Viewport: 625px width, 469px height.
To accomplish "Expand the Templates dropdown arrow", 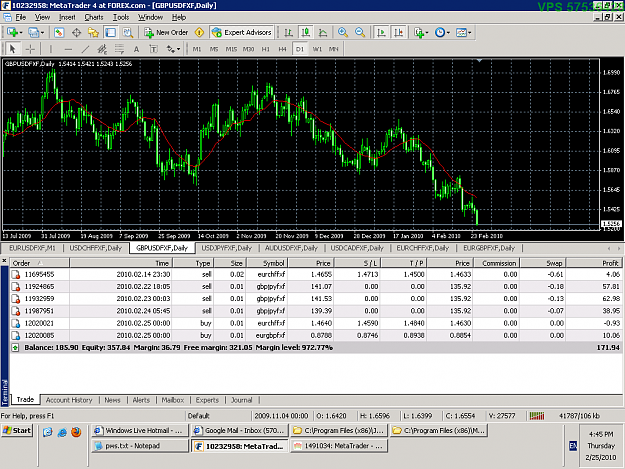I will tap(470, 33).
